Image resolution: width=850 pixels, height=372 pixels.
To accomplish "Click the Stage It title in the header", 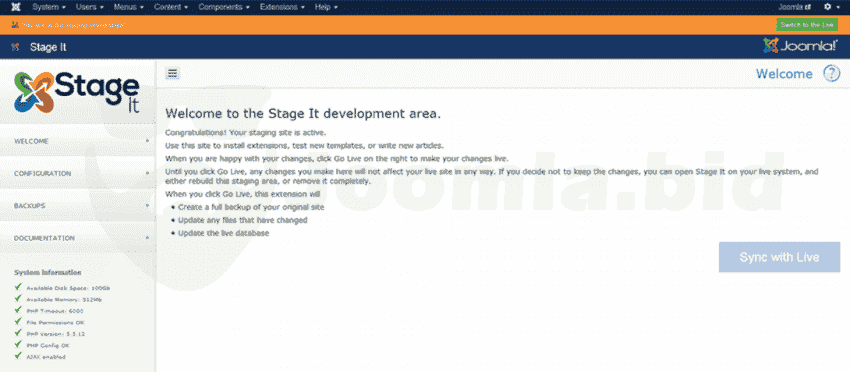I will 48,47.
